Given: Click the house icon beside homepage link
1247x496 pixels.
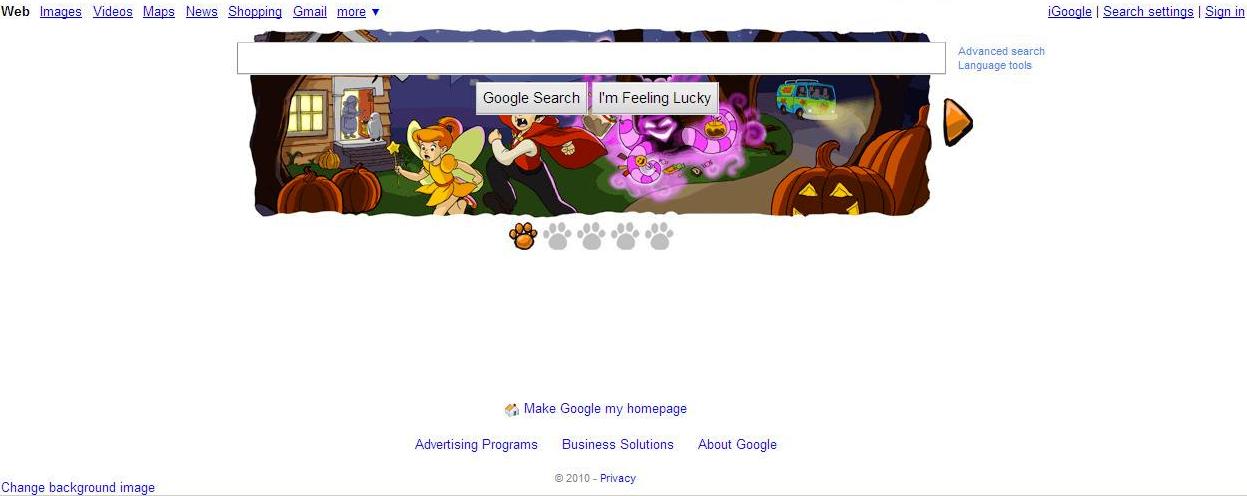Looking at the screenshot, I should coord(512,409).
